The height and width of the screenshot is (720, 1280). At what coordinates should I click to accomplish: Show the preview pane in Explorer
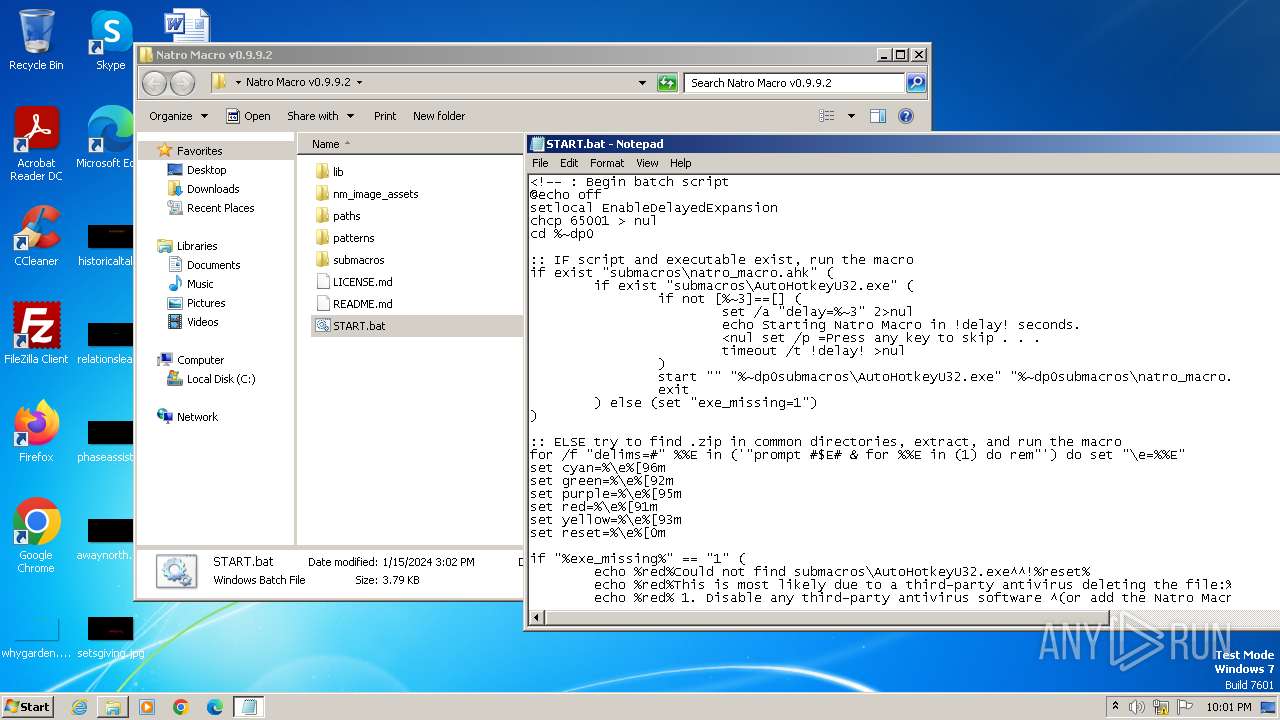pos(877,116)
